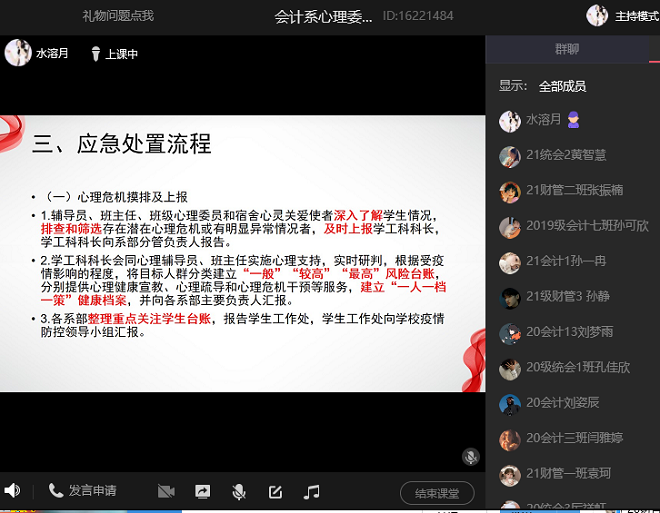This screenshot has height=513, width=660.
Task: Open the whiteboard edit icon
Action: [x=275, y=491]
